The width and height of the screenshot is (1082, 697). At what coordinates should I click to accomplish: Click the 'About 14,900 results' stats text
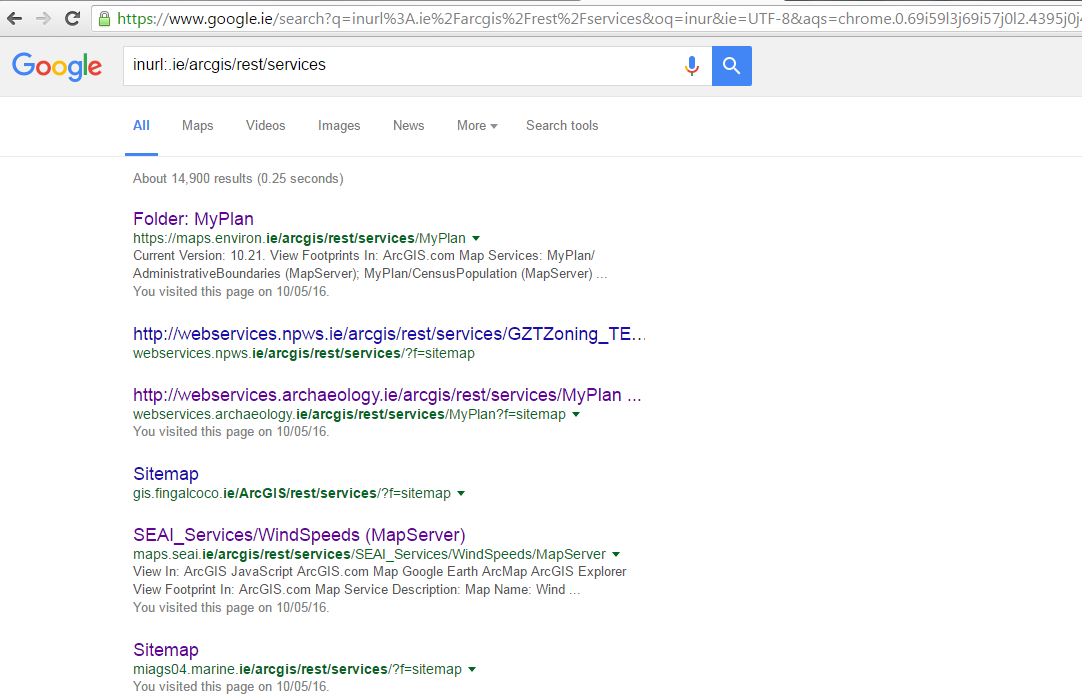pyautogui.click(x=238, y=179)
